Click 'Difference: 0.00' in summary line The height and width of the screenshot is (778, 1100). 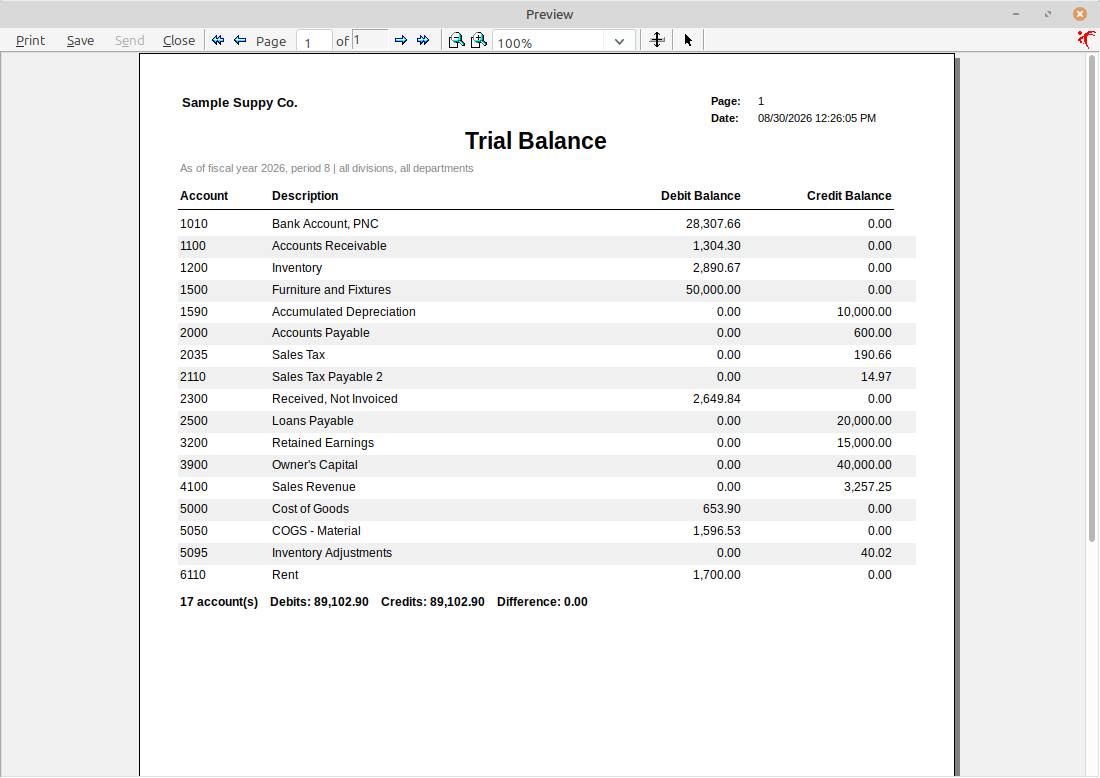point(542,602)
